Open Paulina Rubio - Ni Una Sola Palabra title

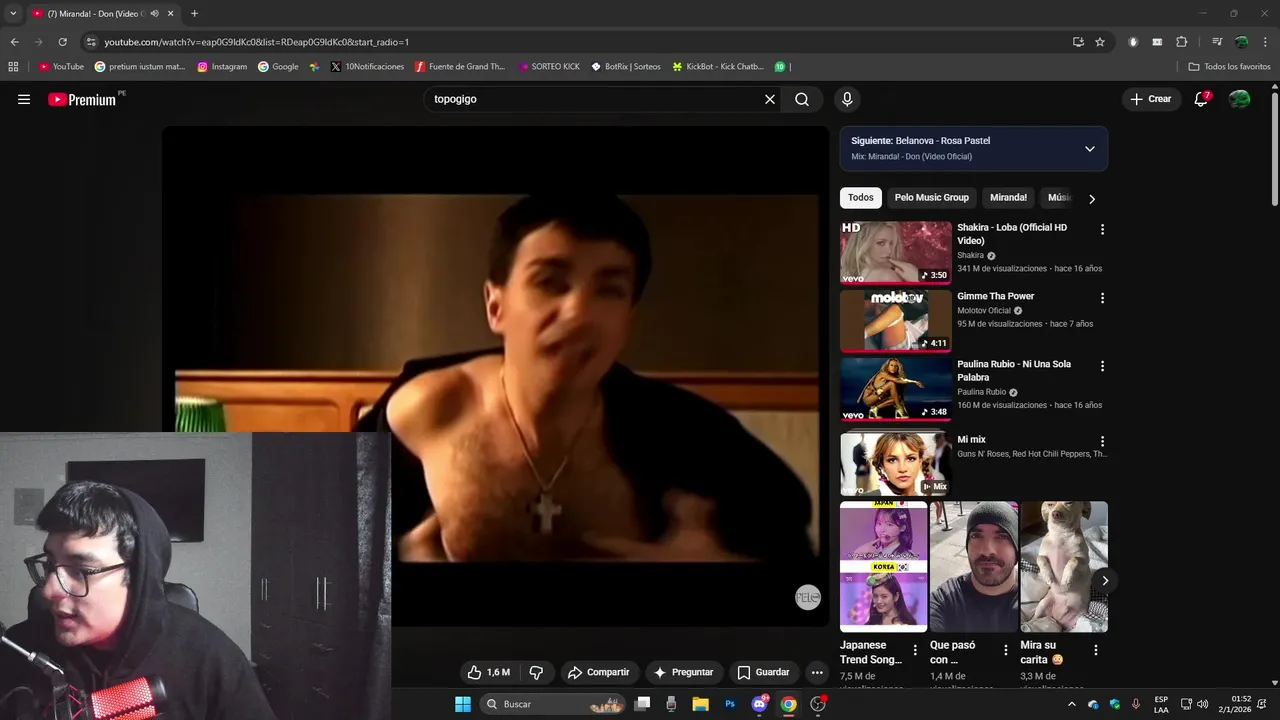1014,370
